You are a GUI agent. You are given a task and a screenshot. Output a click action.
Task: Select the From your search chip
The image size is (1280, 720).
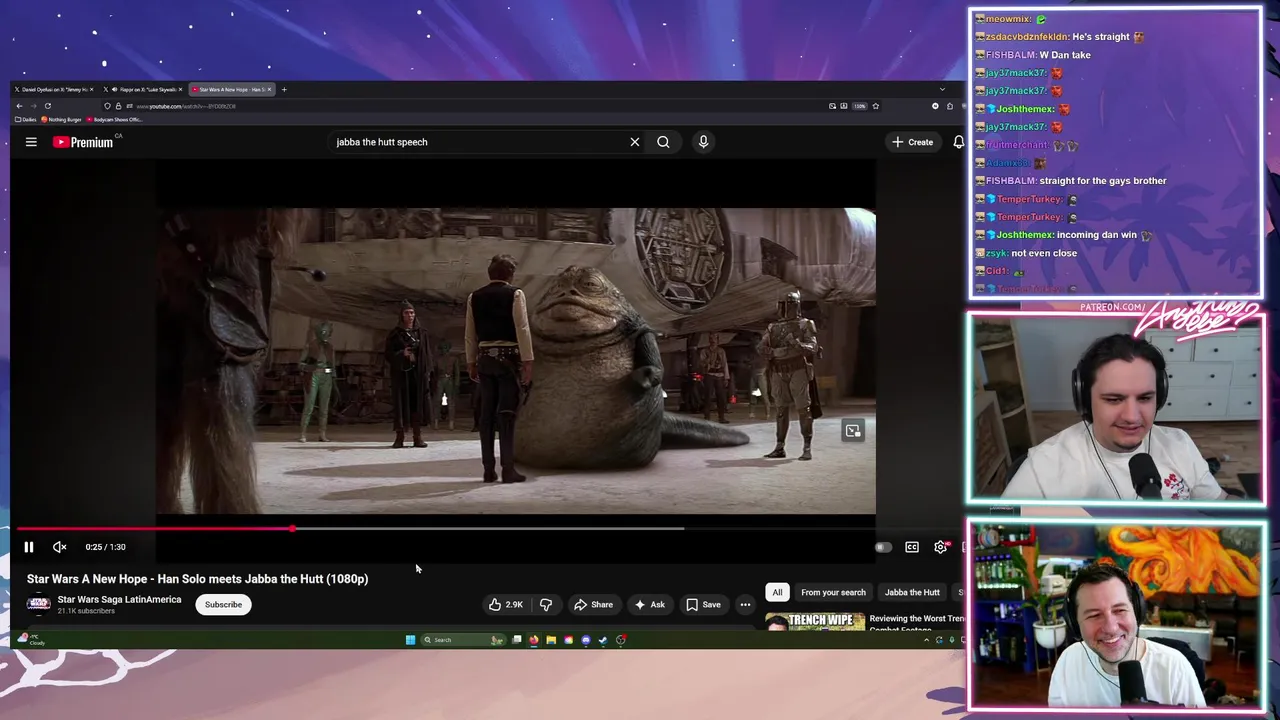point(833,592)
